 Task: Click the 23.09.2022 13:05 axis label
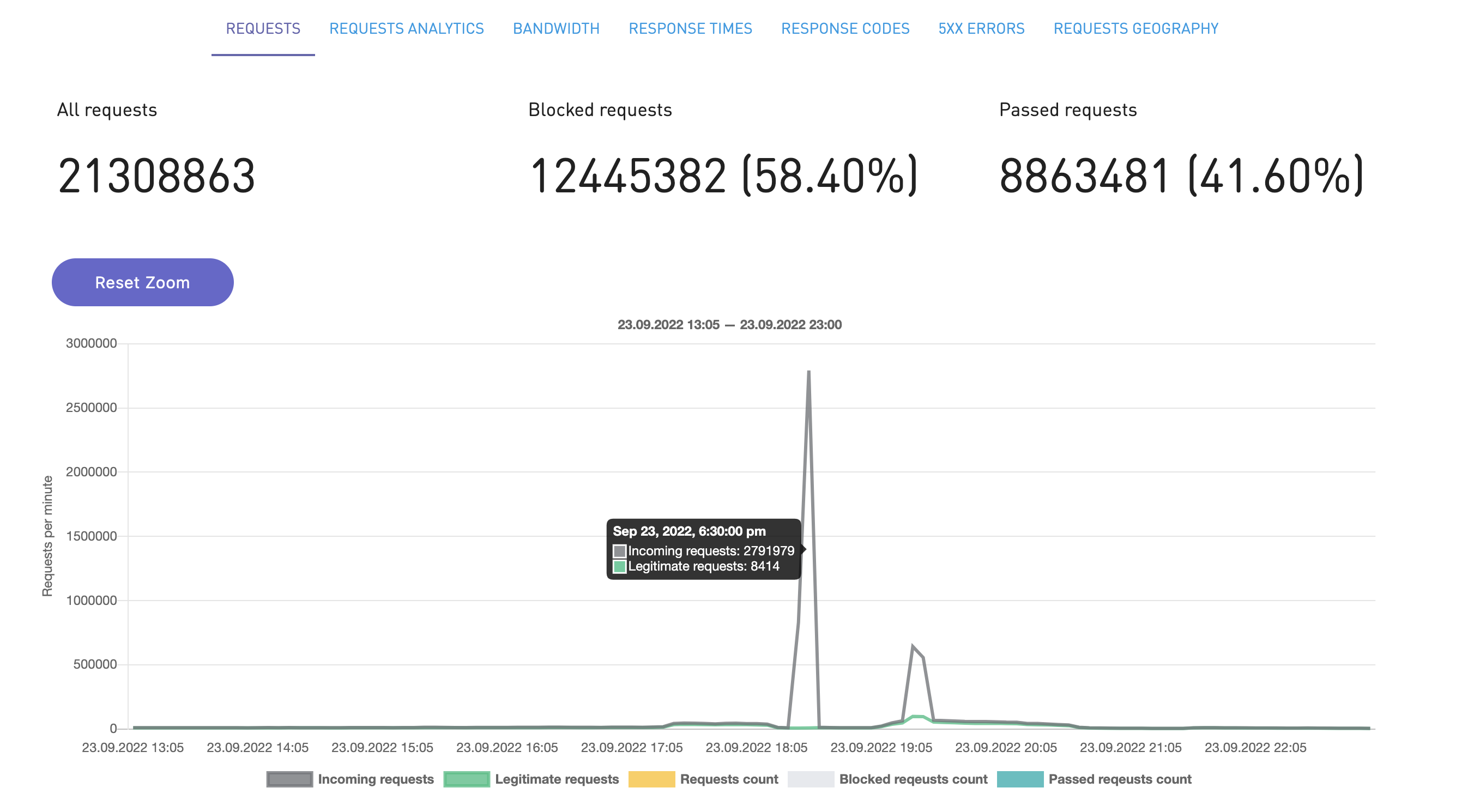(x=133, y=747)
